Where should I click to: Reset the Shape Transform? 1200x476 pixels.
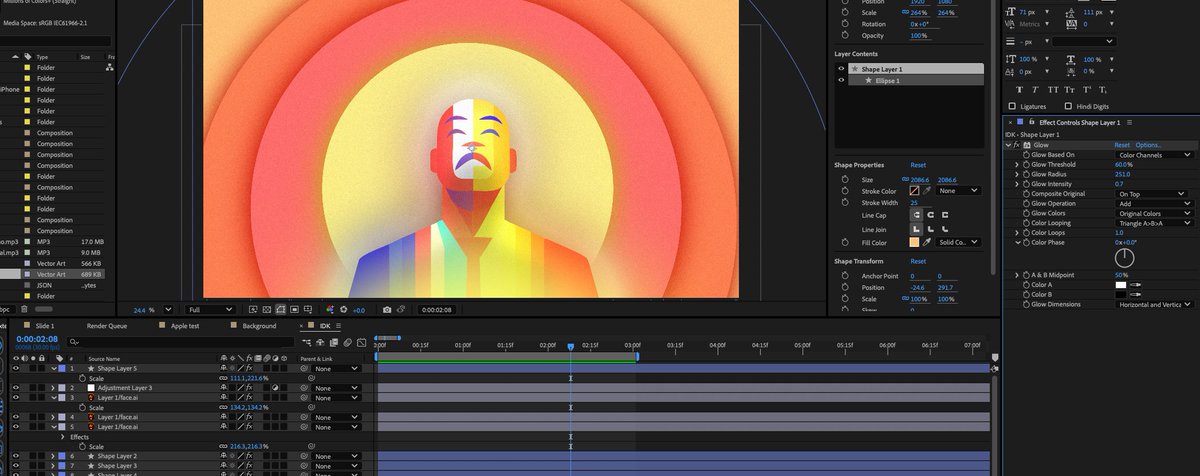[918, 261]
